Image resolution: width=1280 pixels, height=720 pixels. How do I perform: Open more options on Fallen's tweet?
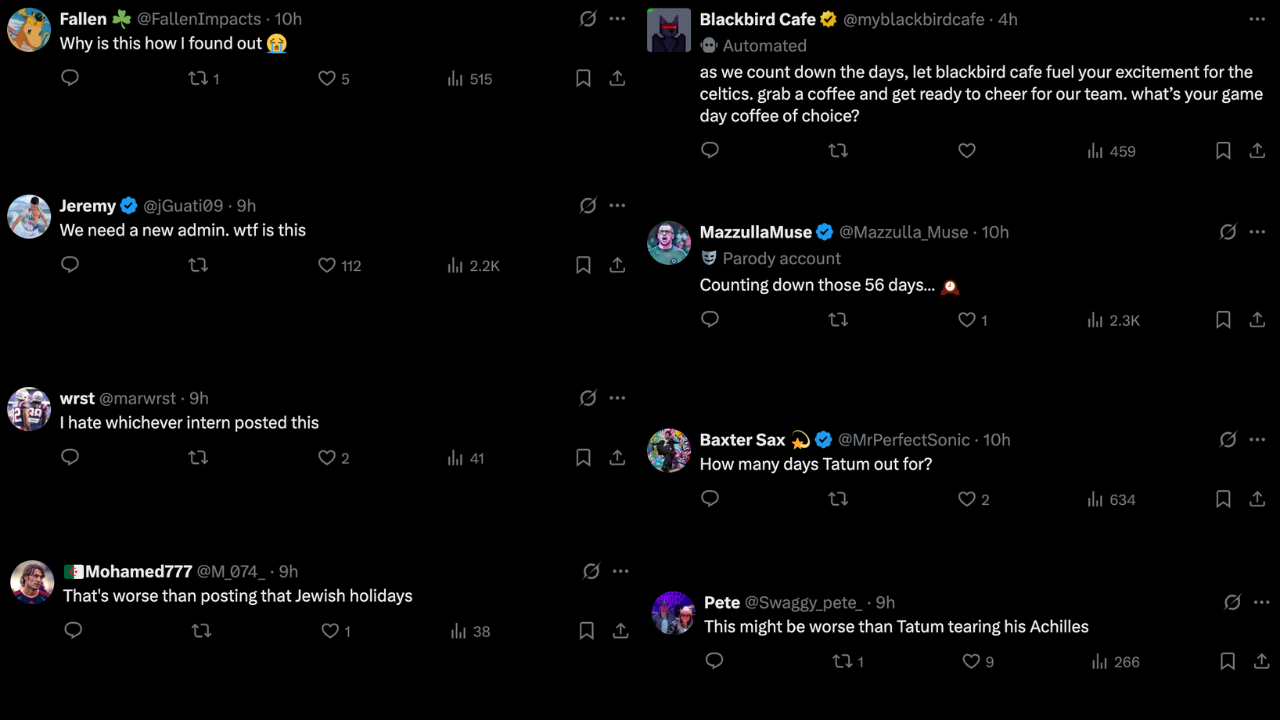click(617, 18)
